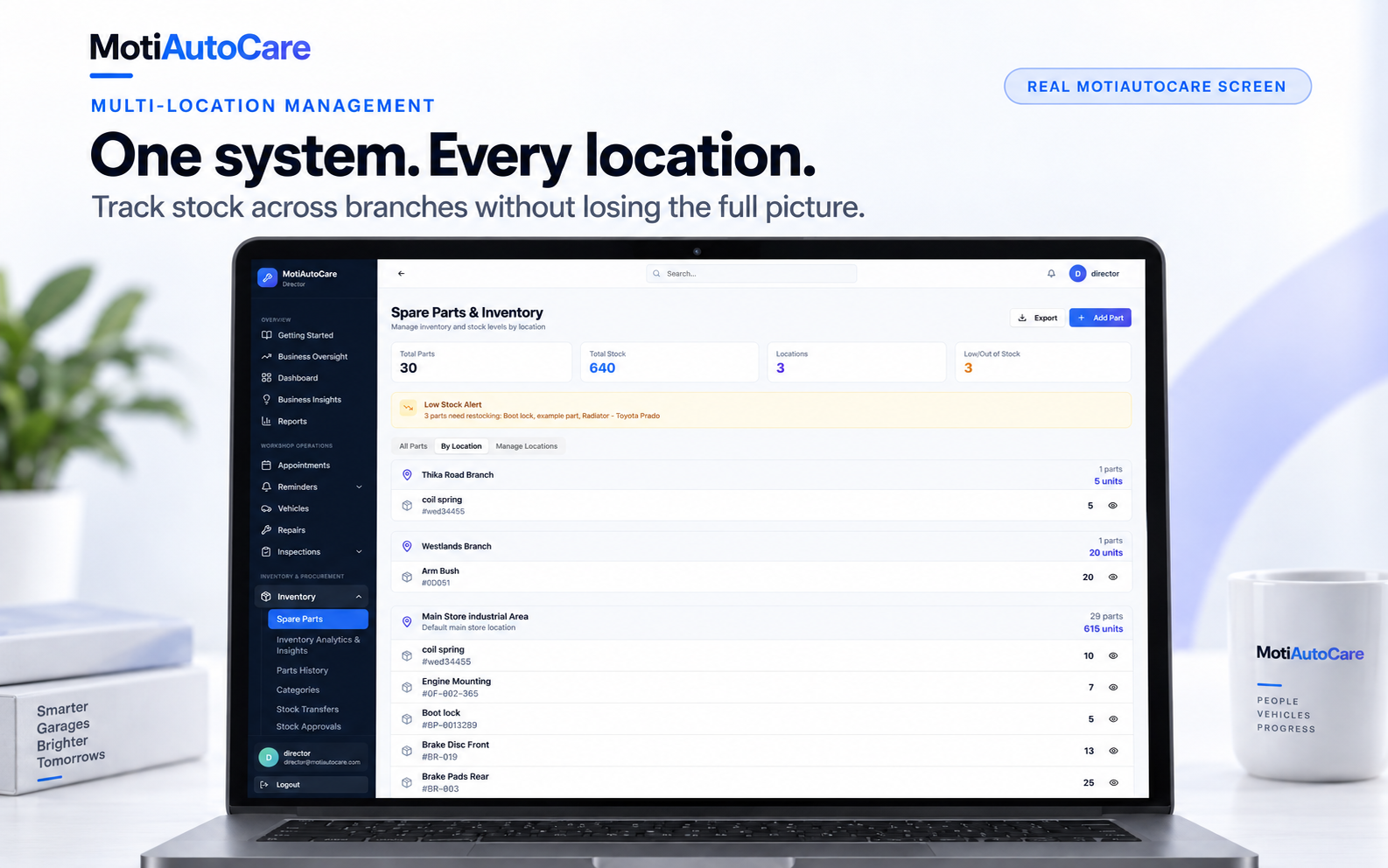Open notifications bell icon
Screen dimensions: 1388x868
point(1051,274)
